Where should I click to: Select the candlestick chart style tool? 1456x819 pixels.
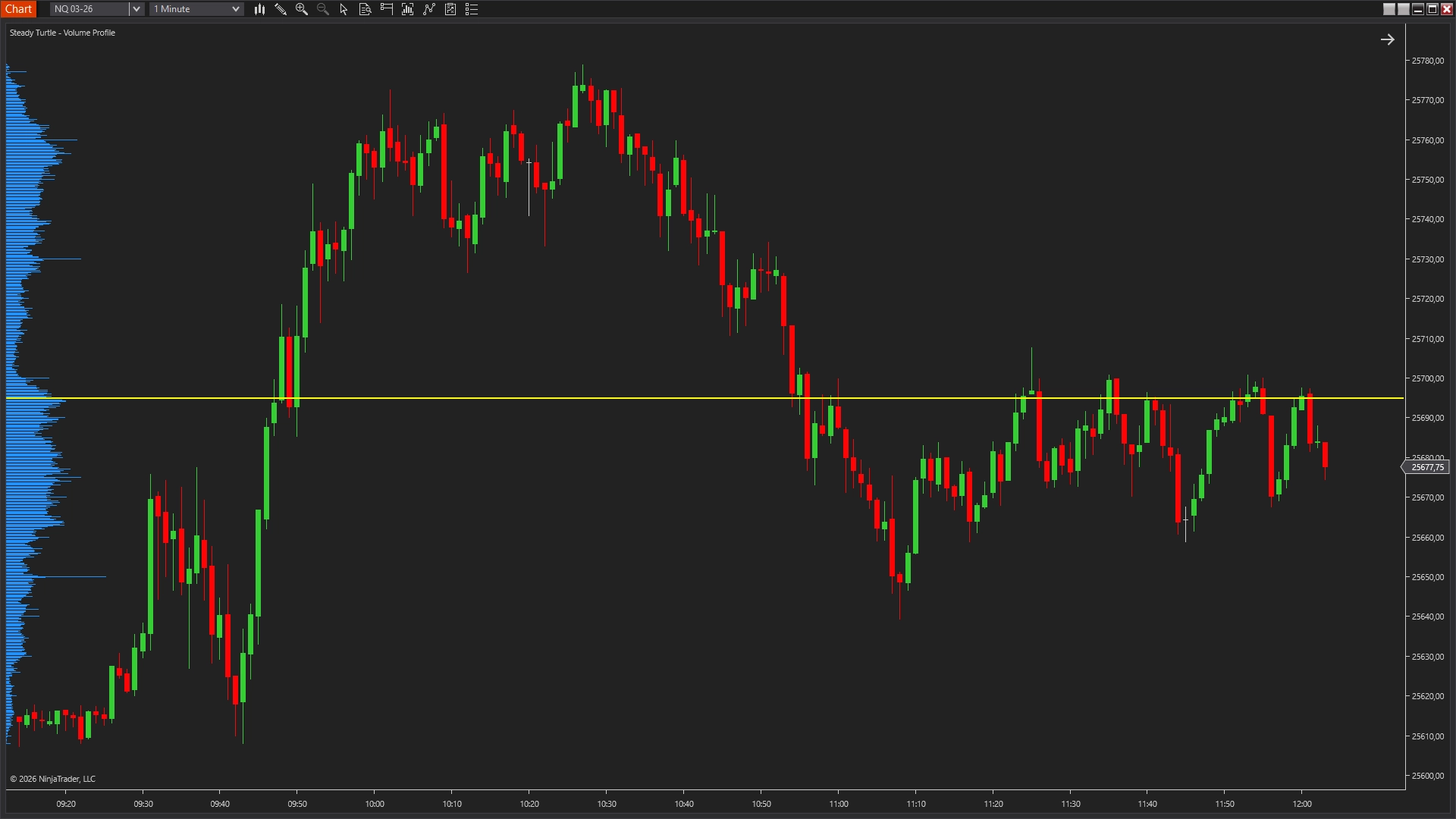coord(260,9)
